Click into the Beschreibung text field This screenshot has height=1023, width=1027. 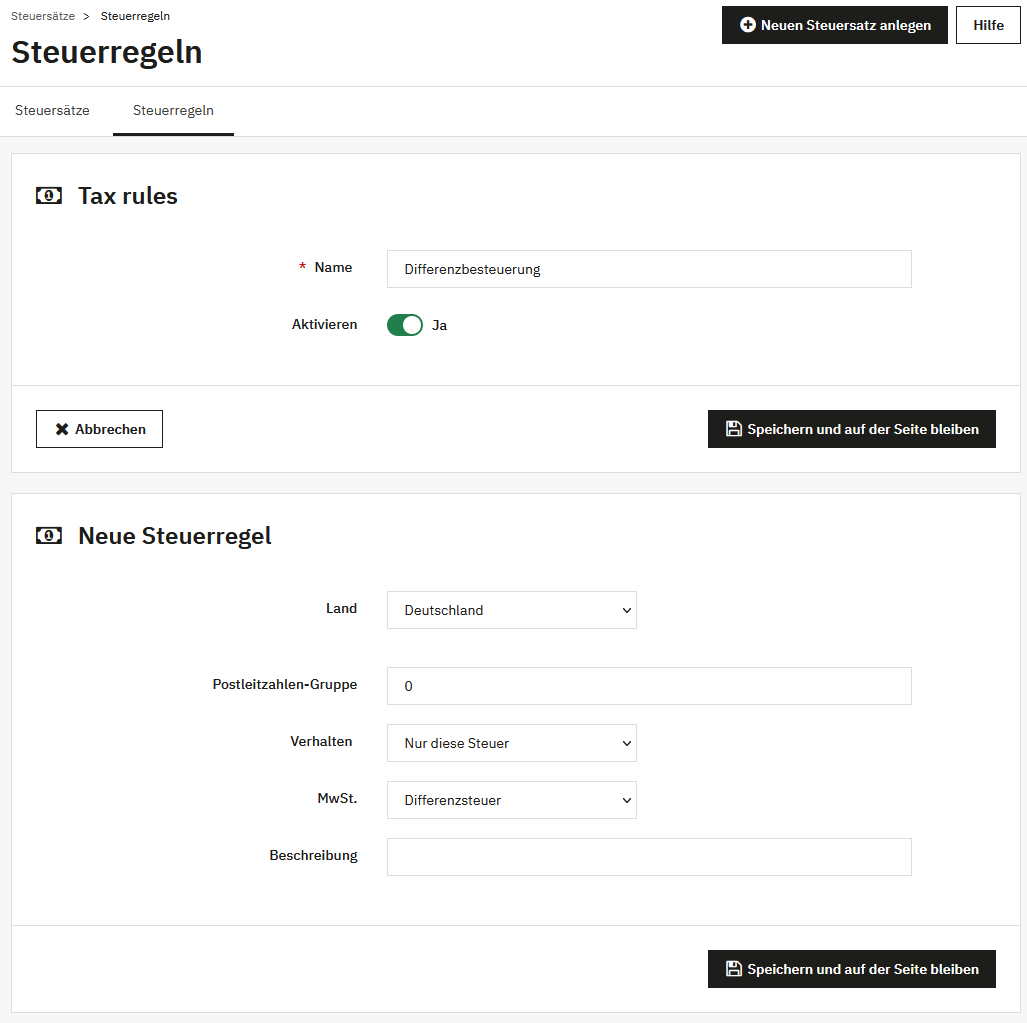pos(649,857)
